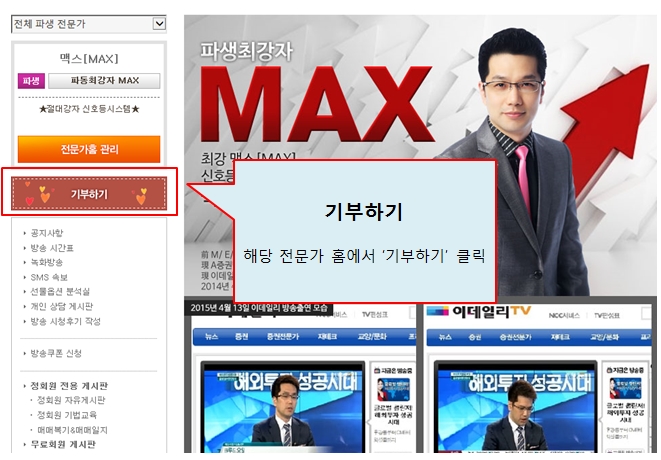
Task: Click the 2015년 4월 13일 이데일리 방송출연 caption
Action: coord(259,308)
